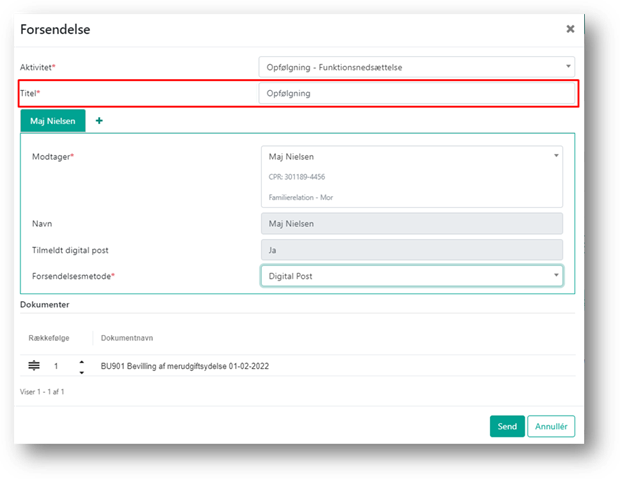Move document down with the down arrow

click(x=81, y=372)
